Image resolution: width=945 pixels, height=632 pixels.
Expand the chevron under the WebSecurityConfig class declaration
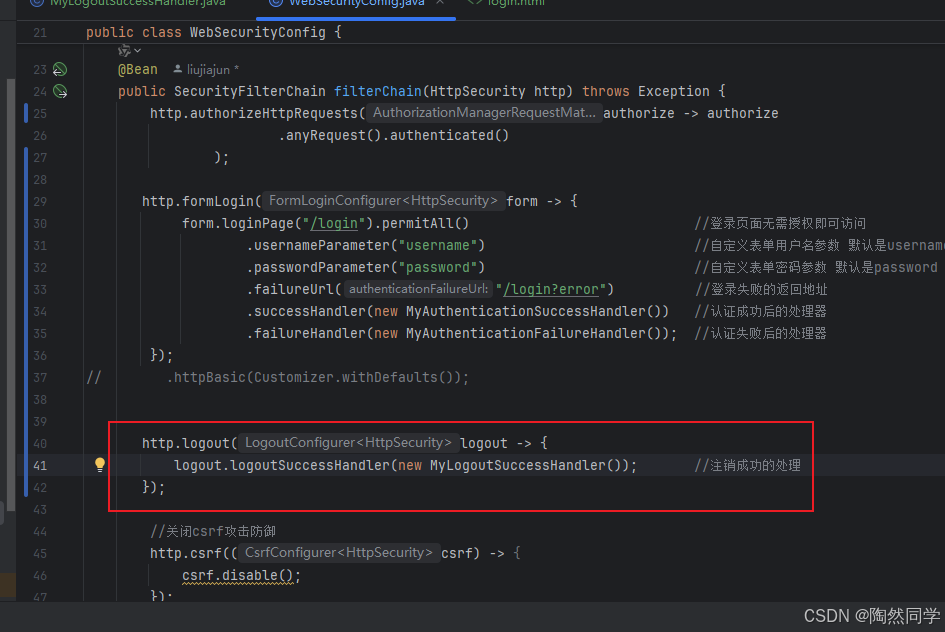137,49
